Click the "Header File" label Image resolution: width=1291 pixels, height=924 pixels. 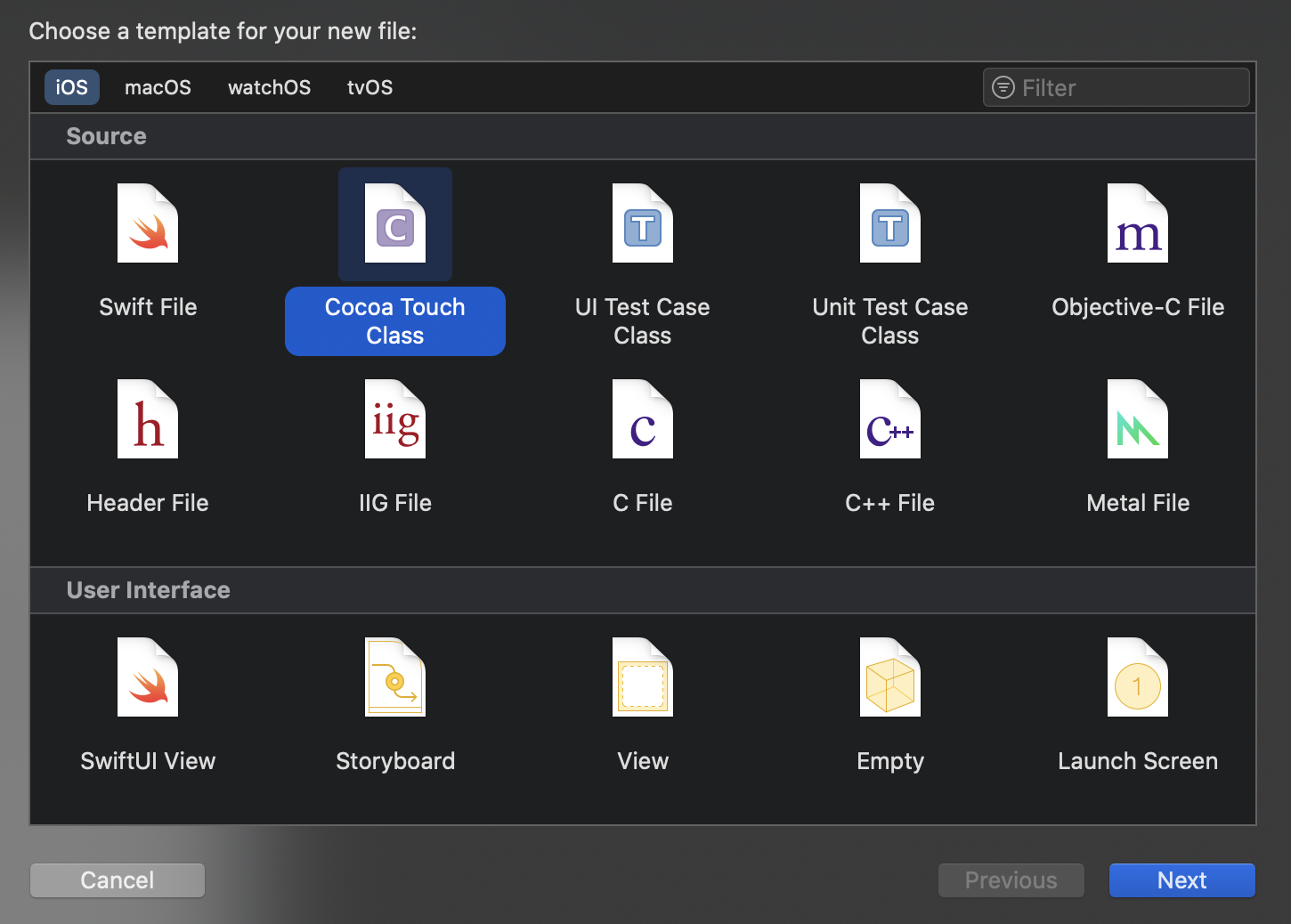tap(148, 503)
